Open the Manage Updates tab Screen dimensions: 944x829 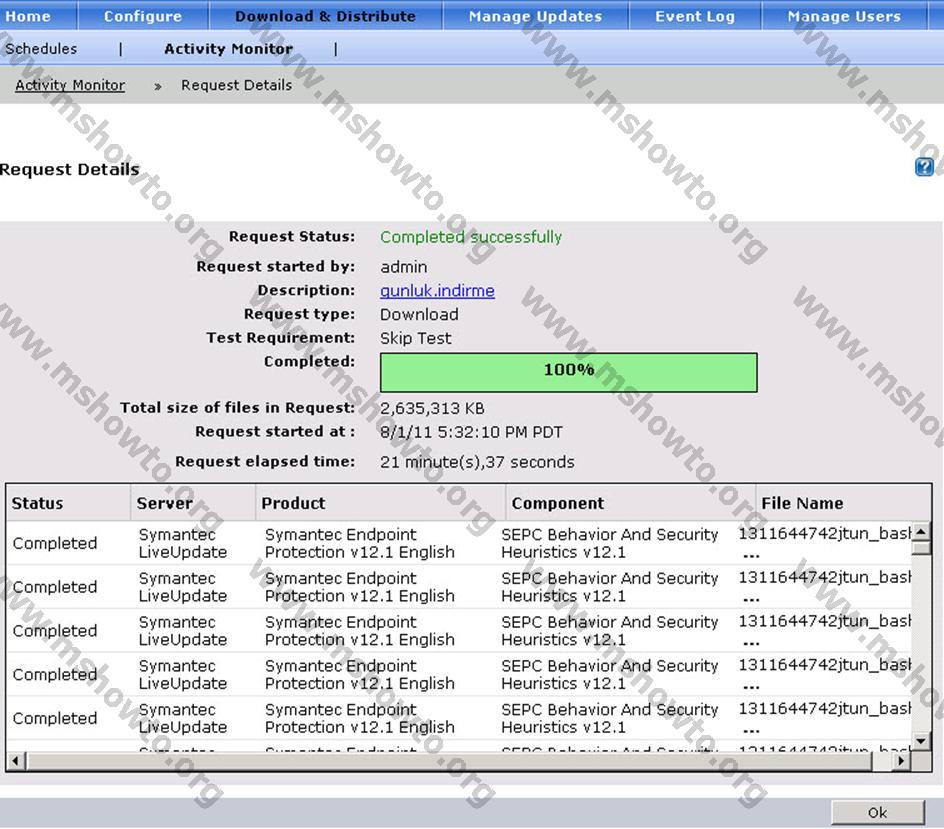pos(535,16)
